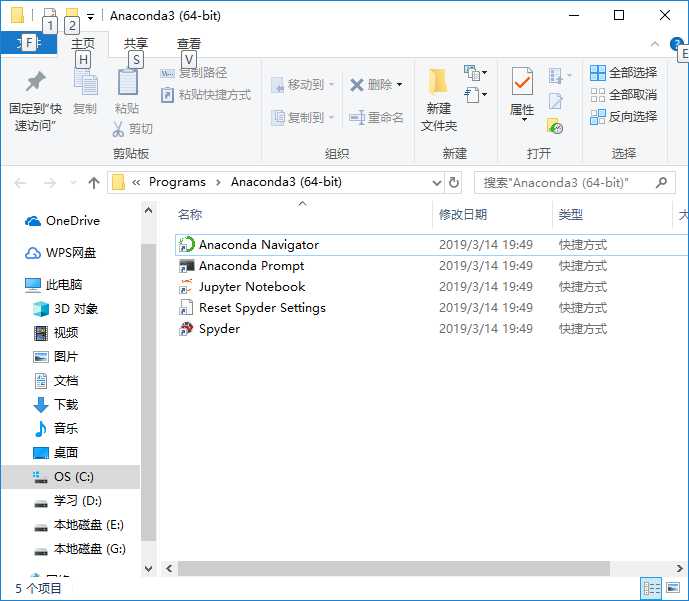Open Documents (文档) folder

click(56, 380)
